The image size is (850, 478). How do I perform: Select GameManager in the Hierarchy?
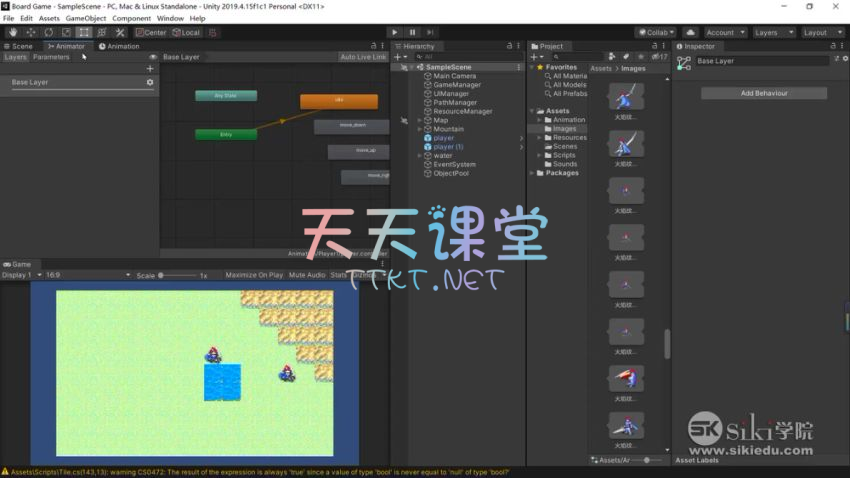click(x=456, y=85)
